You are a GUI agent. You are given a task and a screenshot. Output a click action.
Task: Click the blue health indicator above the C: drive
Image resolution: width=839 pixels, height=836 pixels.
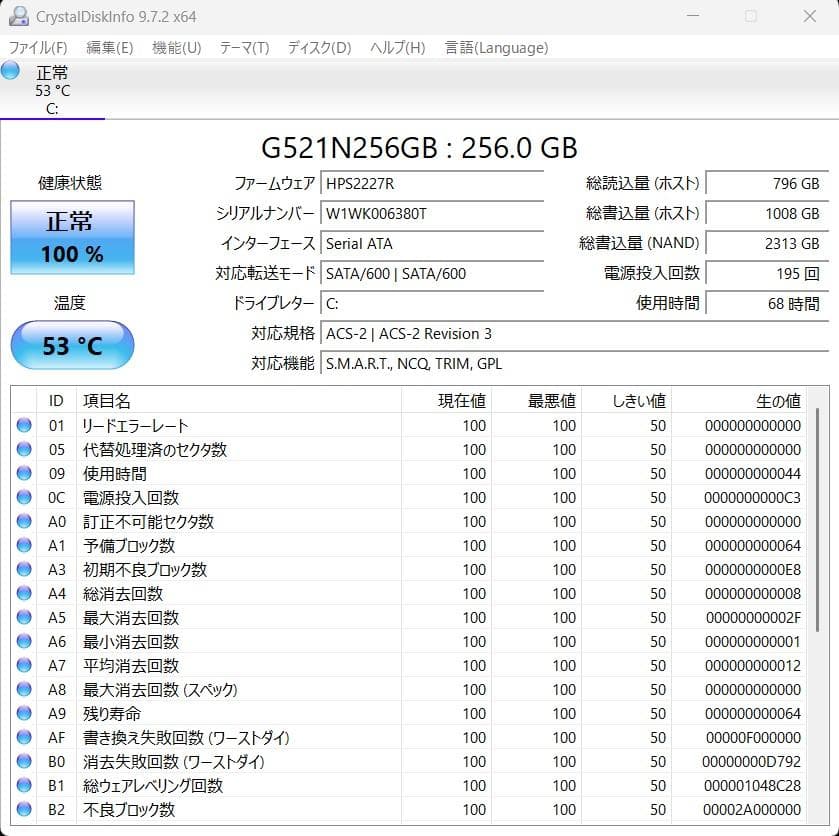coord(10,70)
